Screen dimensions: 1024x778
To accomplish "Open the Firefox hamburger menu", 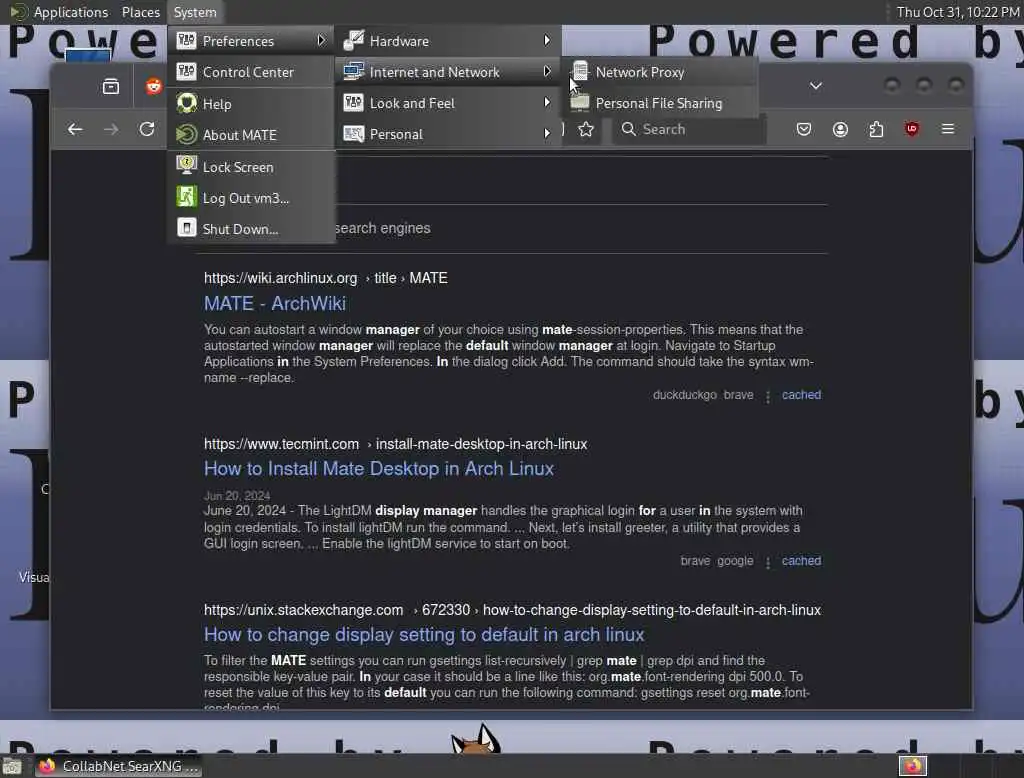I will point(948,129).
